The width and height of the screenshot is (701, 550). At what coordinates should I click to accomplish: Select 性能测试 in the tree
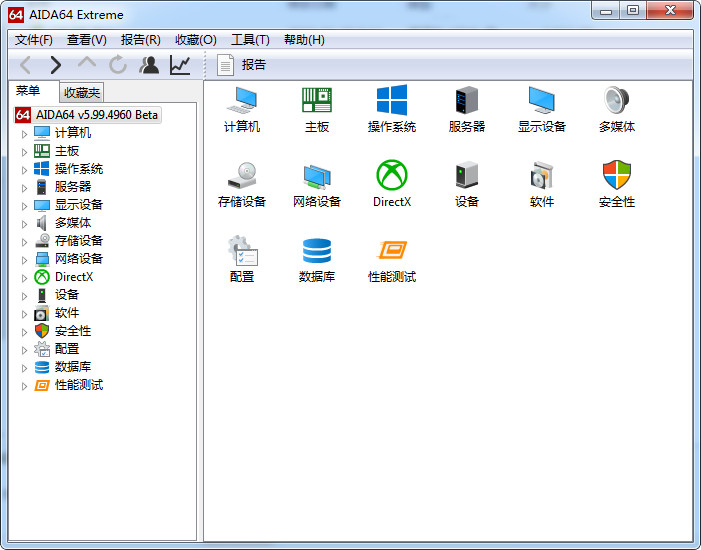pos(79,385)
